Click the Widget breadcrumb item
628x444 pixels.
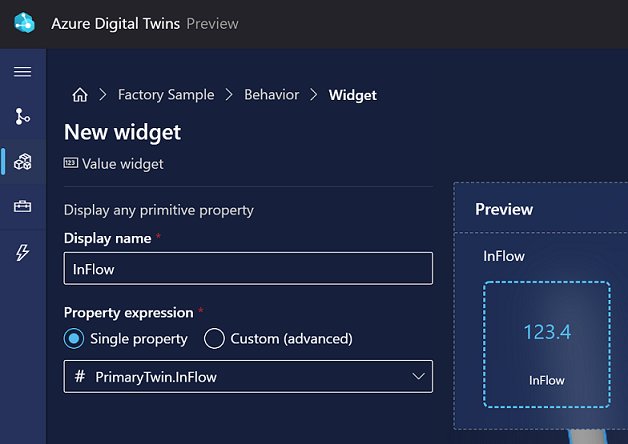[352, 95]
